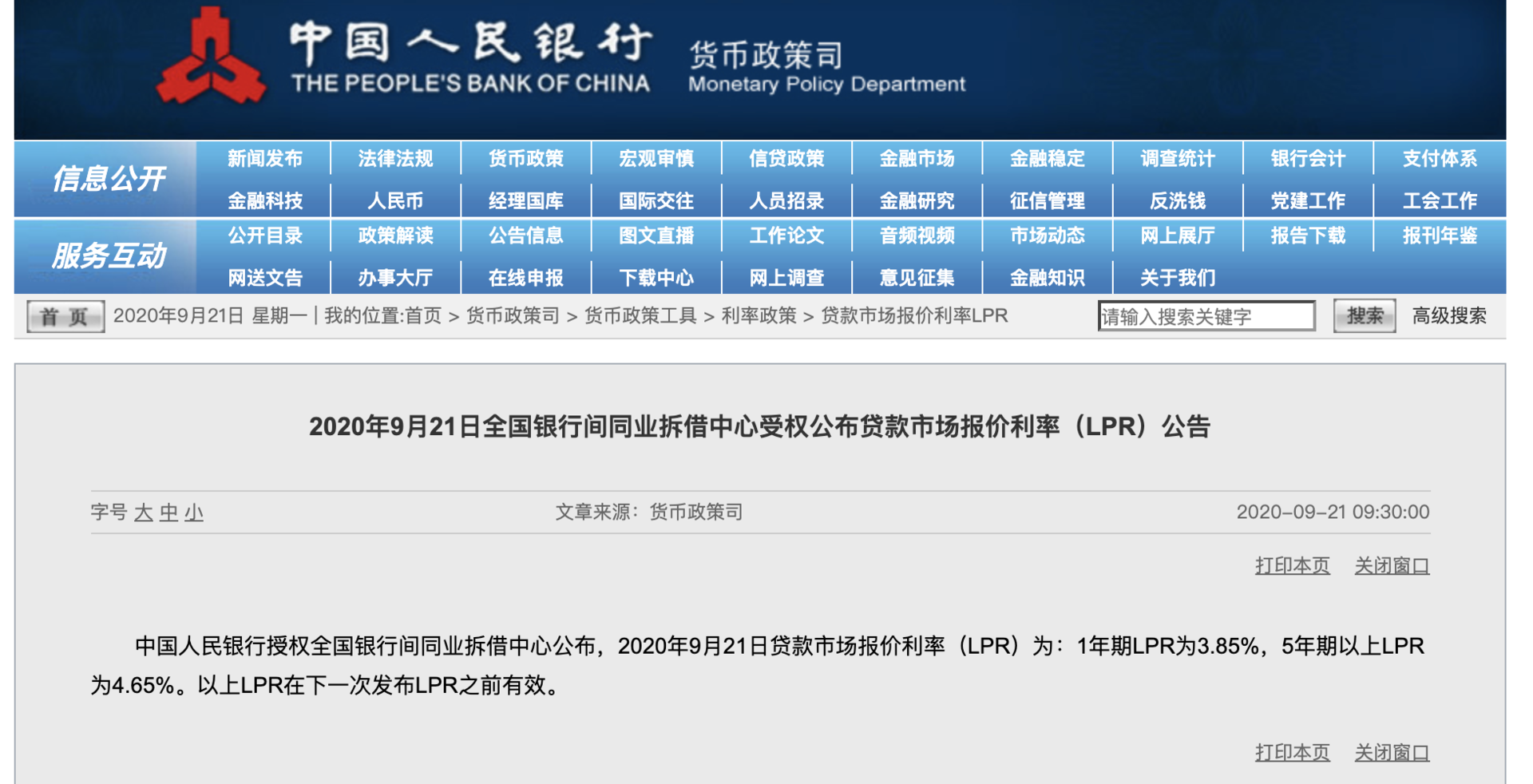Click the 首页 home button

click(x=65, y=317)
